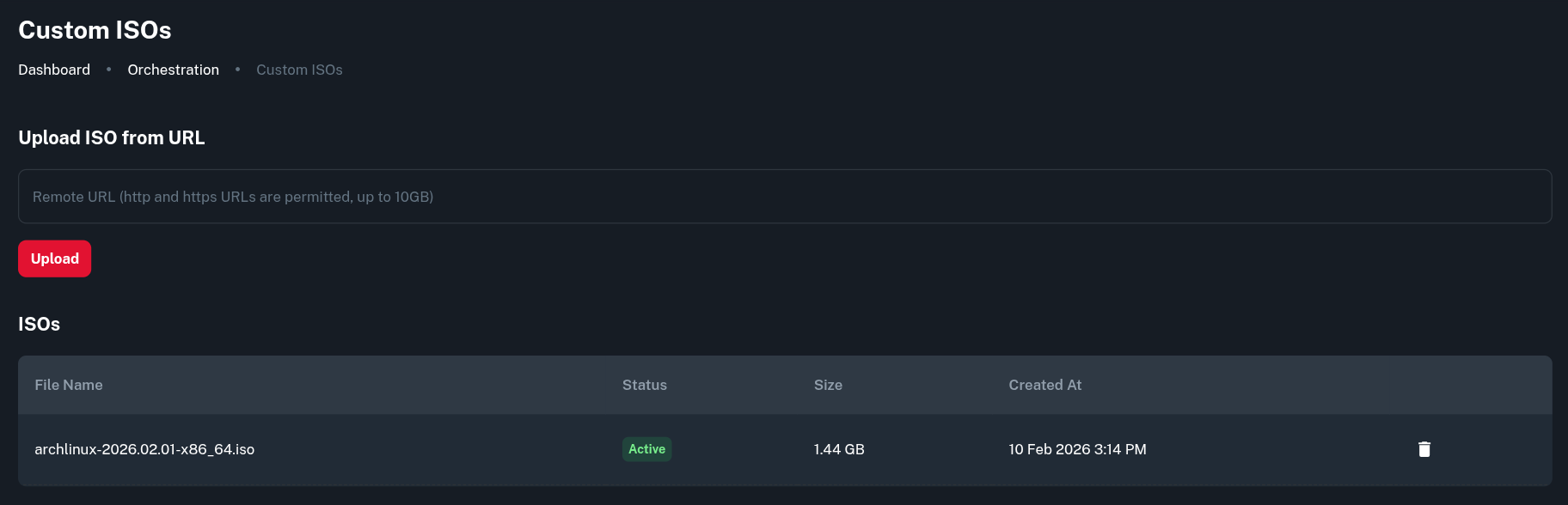The image size is (1568, 505).
Task: Click the separator dot after Orchestration breadcrumb
Action: pos(237,70)
